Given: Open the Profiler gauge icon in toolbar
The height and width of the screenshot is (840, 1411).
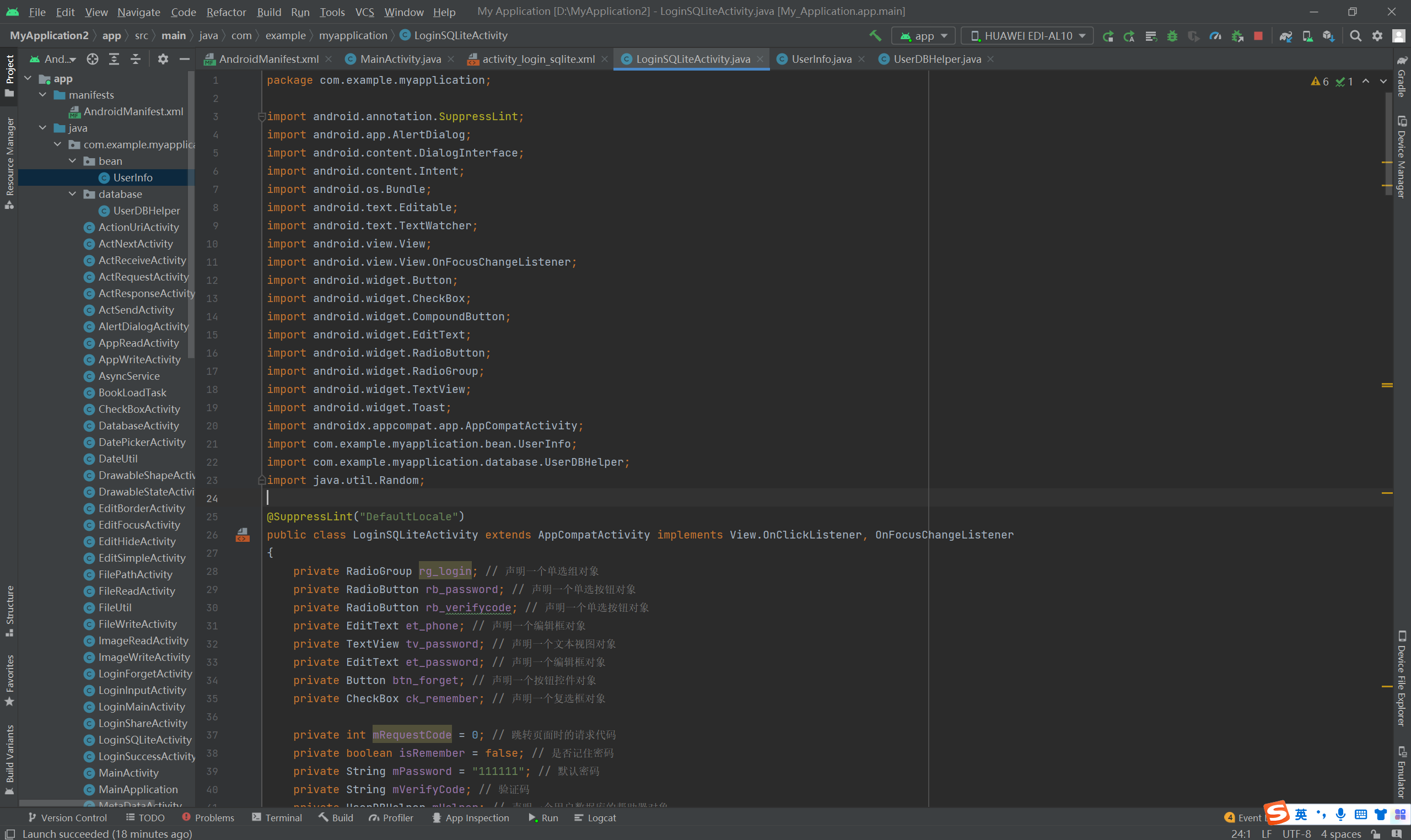Looking at the screenshot, I should tap(1215, 36).
